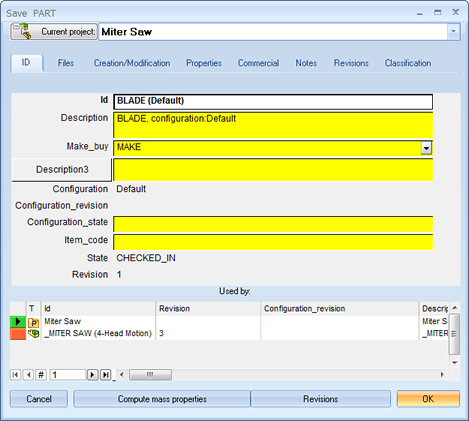Image resolution: width=469 pixels, height=421 pixels.
Task: Click the # record number icon
Action: tap(41, 375)
